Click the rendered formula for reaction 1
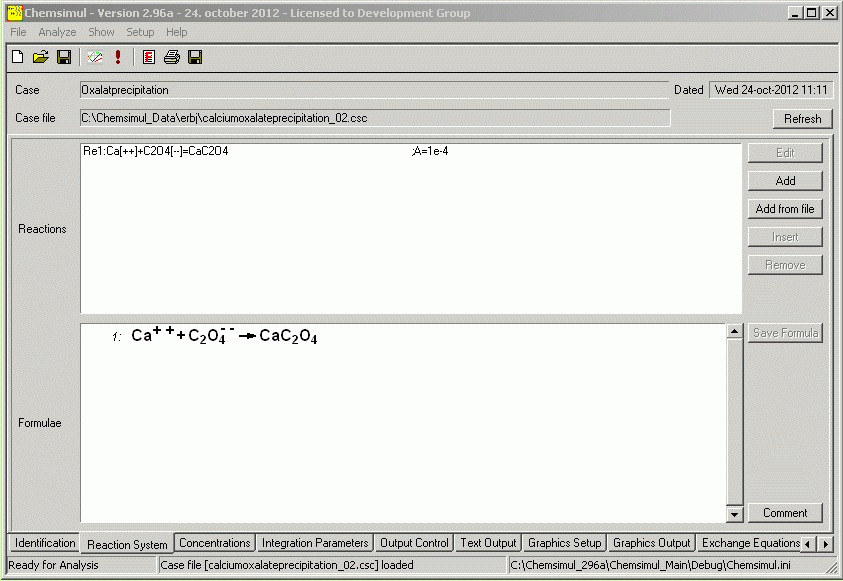 click(x=224, y=335)
